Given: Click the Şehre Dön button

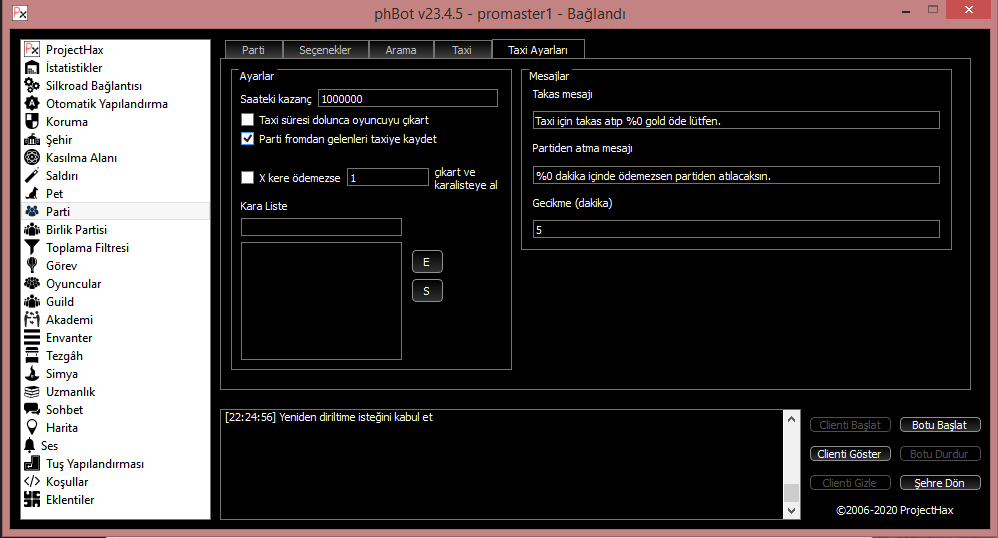Looking at the screenshot, I should (940, 483).
